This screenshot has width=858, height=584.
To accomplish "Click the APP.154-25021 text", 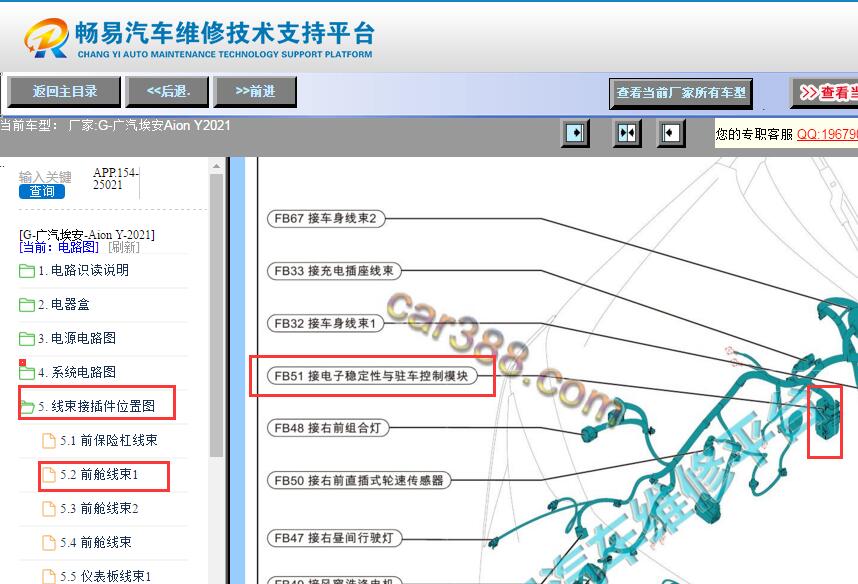I will click(x=116, y=179).
